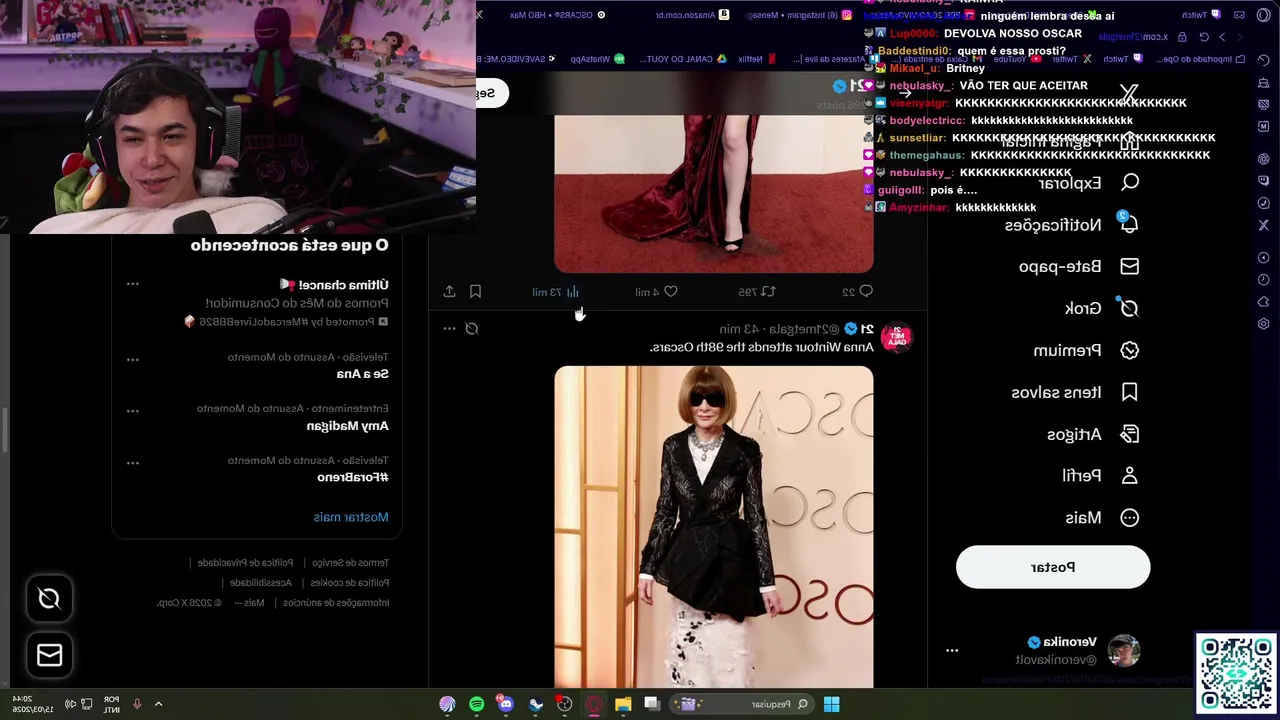Open the Mais circle icon

point(1130,518)
